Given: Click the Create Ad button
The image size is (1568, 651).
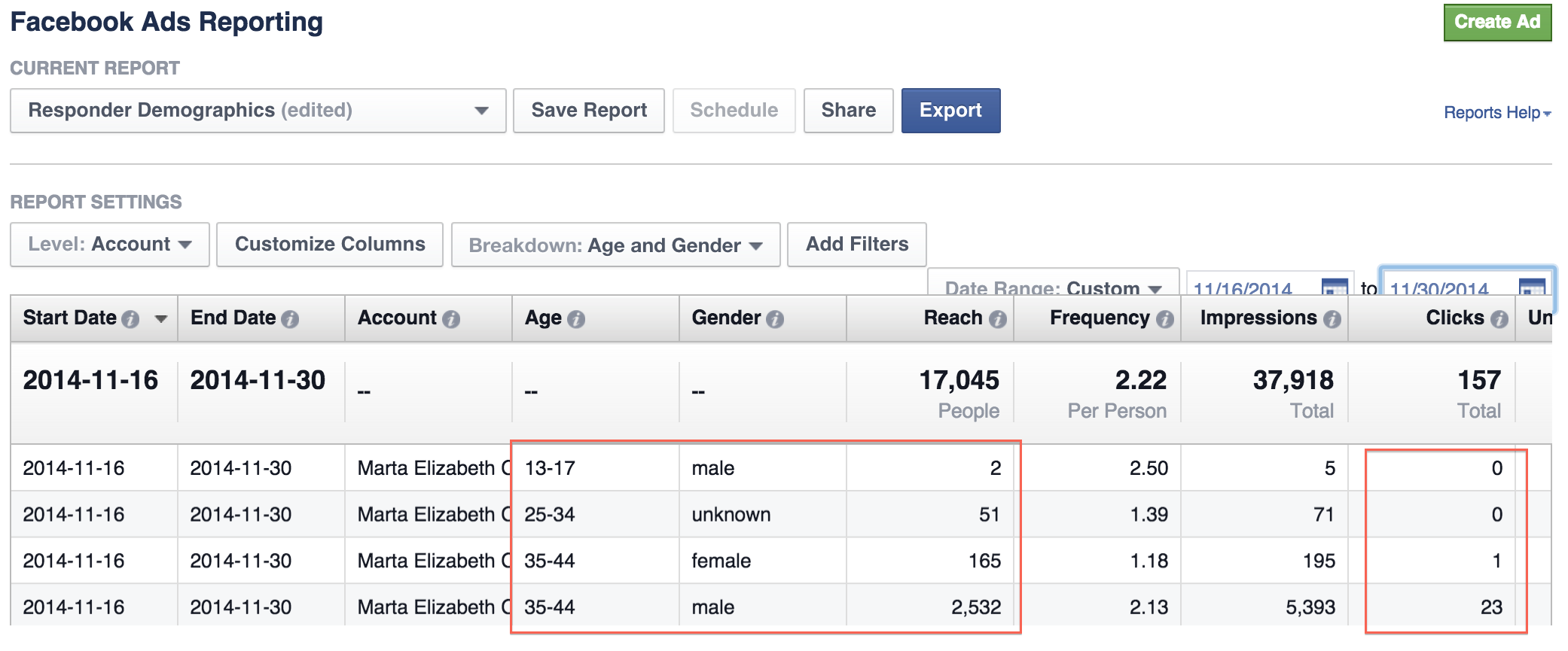Looking at the screenshot, I should tap(1497, 22).
